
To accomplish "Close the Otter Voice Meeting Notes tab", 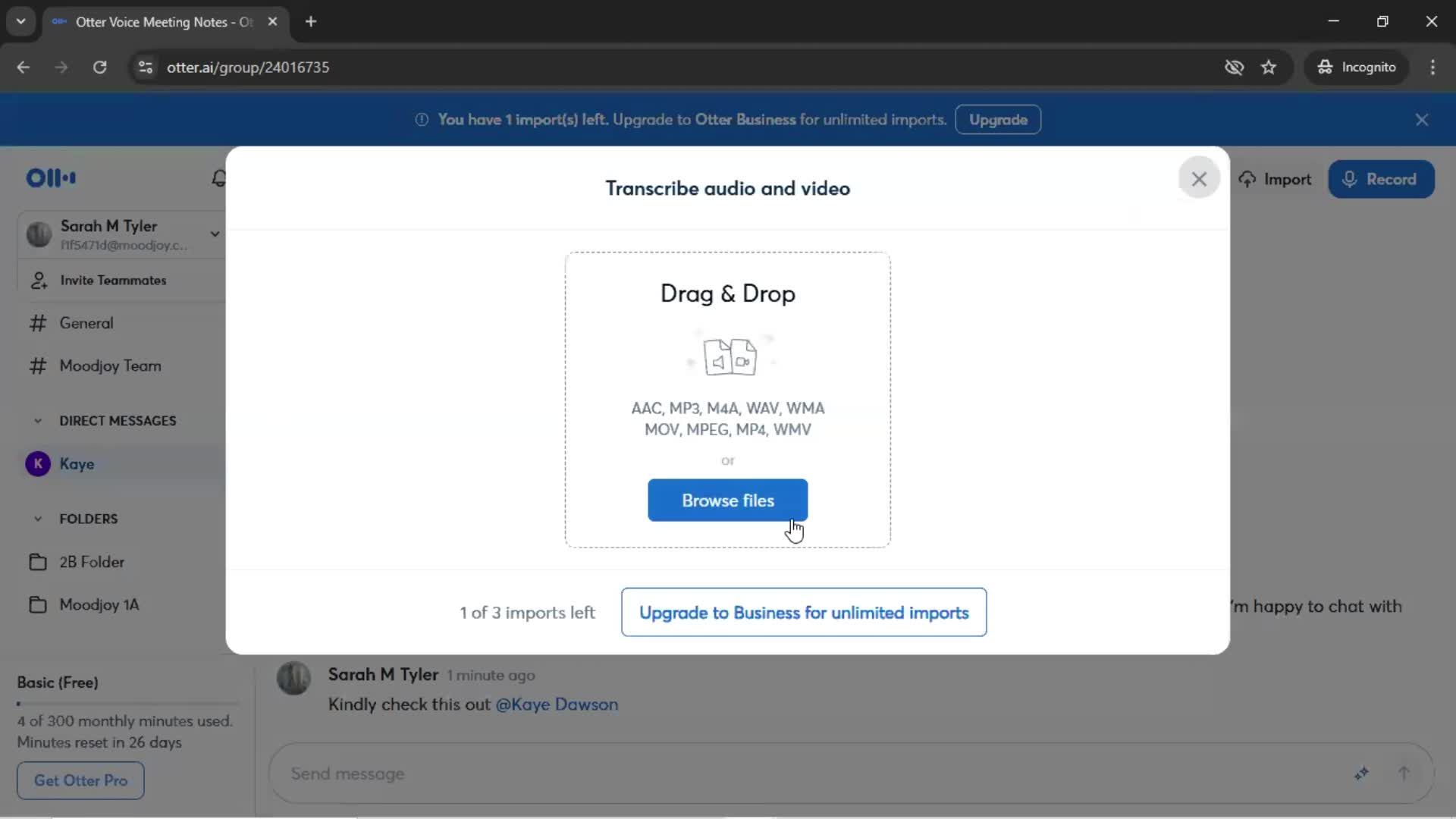I will pos(272,22).
